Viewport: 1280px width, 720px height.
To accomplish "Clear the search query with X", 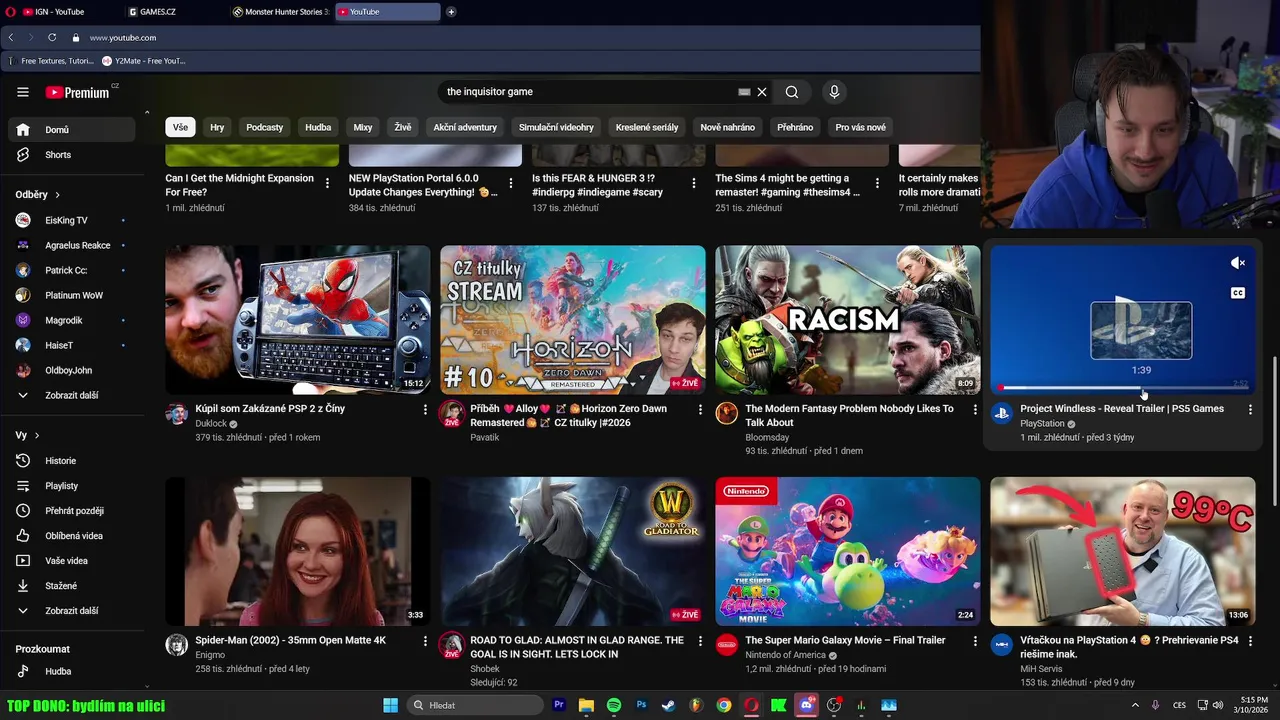I will coord(762,92).
